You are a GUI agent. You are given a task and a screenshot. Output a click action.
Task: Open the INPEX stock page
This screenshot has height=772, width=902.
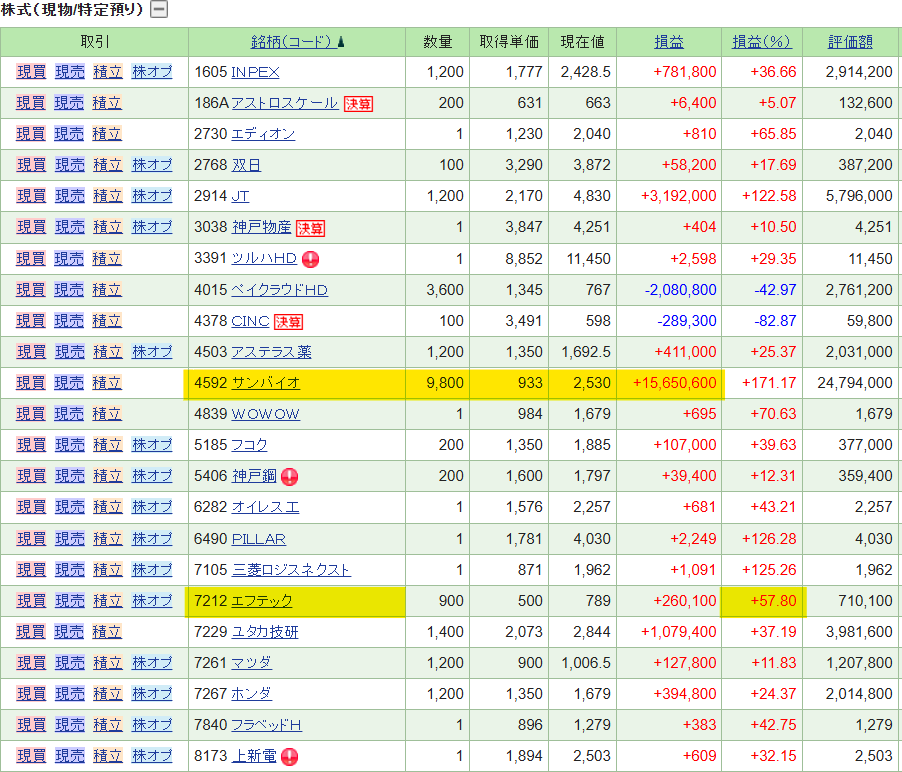255,72
